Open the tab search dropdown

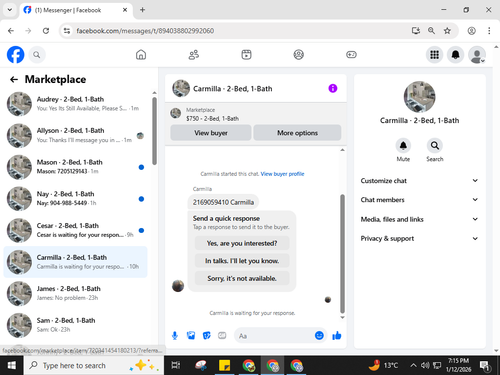tap(10, 10)
